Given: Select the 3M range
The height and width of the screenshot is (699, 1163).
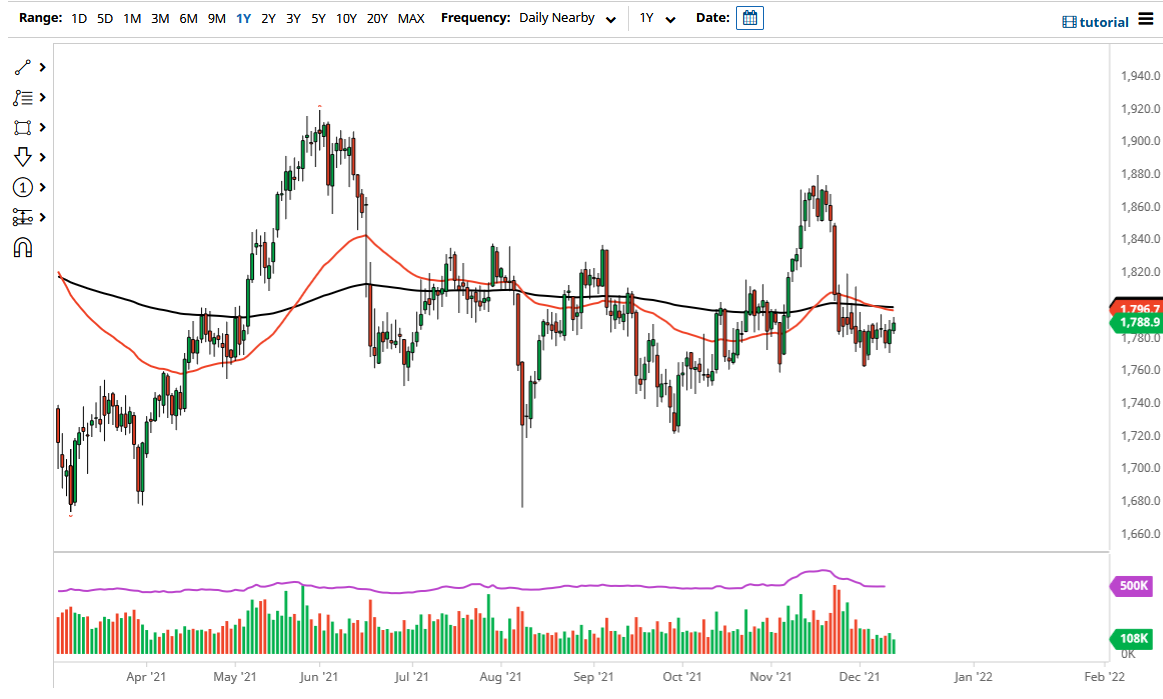Looking at the screenshot, I should click(x=160, y=19).
